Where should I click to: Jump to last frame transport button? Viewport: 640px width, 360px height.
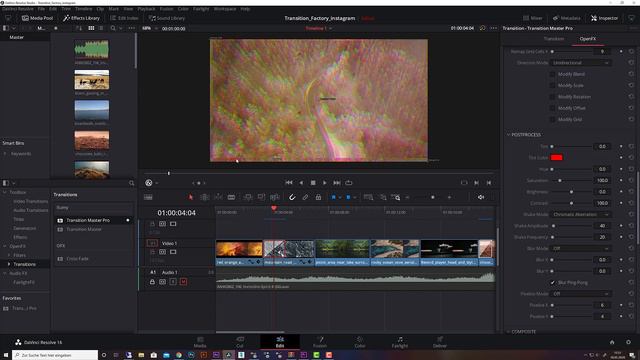[337, 183]
